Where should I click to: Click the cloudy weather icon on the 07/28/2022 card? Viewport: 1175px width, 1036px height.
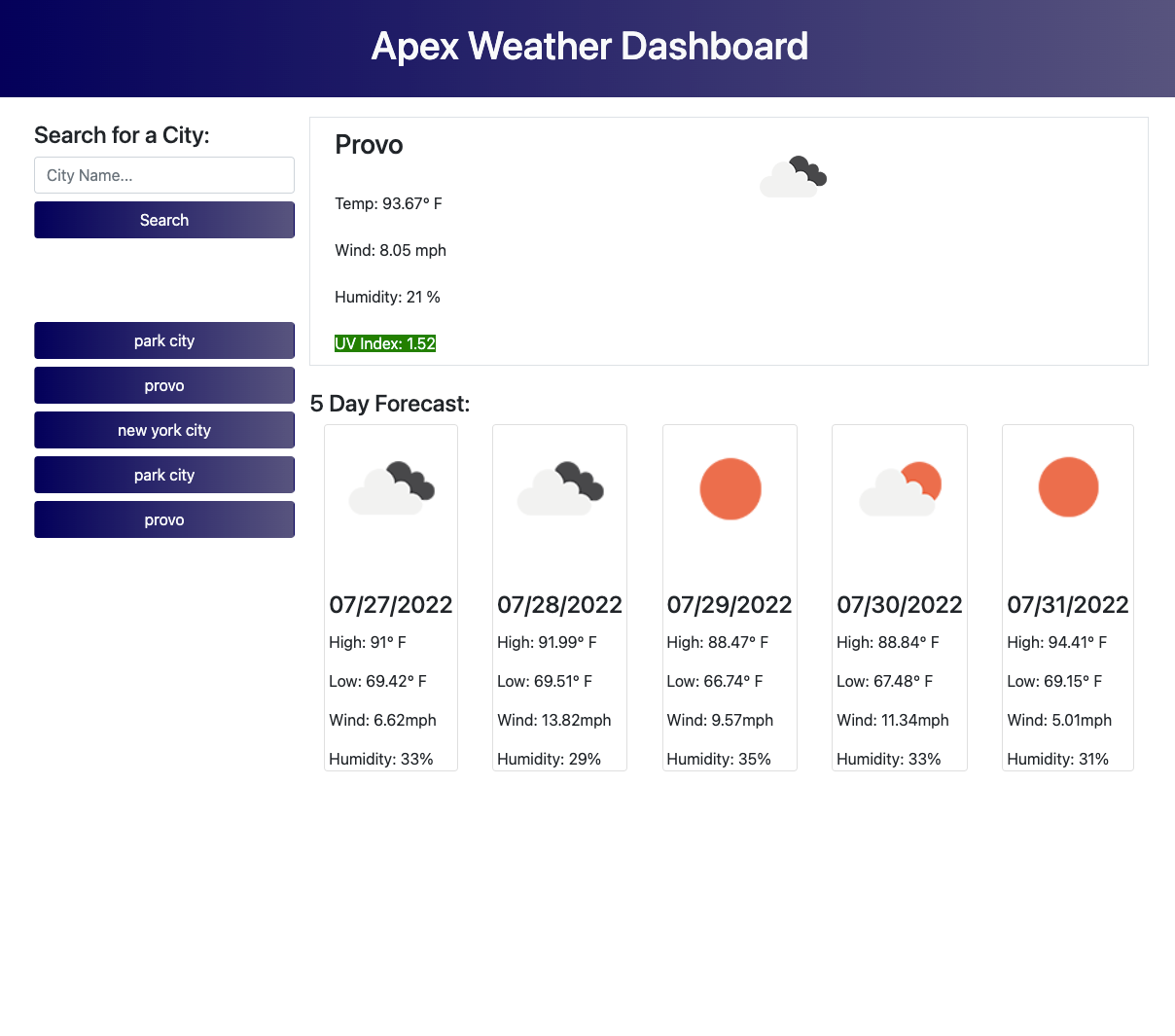(x=559, y=486)
